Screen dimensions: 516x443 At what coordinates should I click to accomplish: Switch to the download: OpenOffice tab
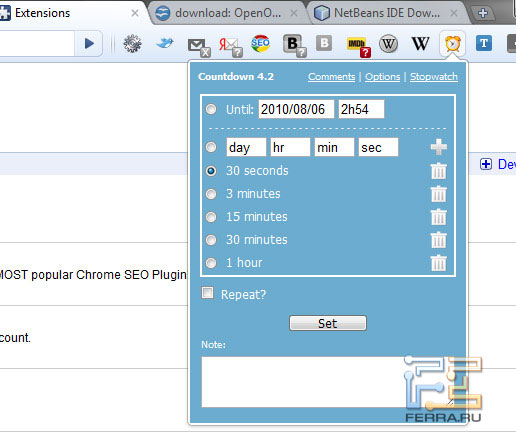point(227,13)
